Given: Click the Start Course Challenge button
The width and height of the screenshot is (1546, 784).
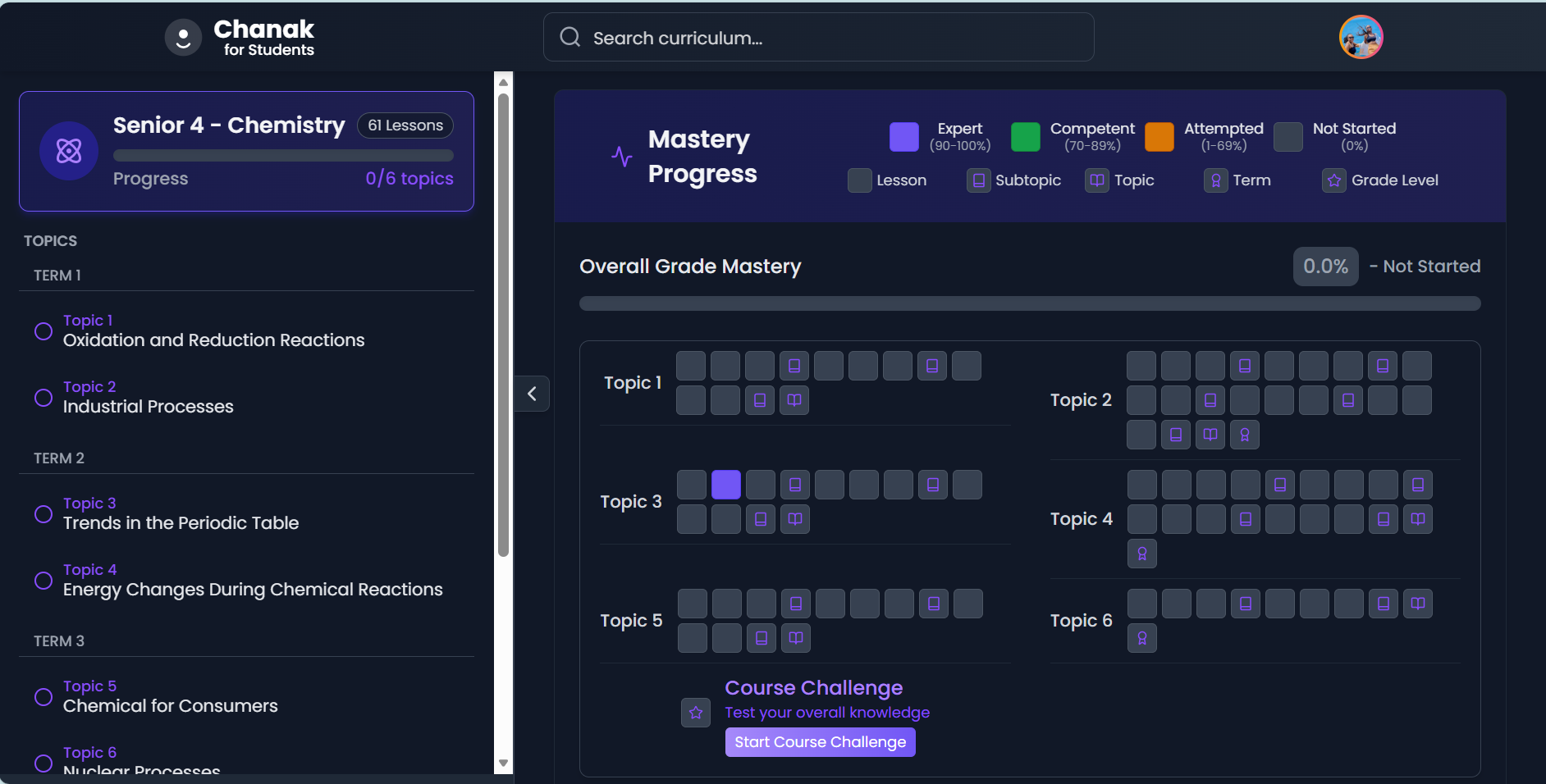Looking at the screenshot, I should [820, 741].
